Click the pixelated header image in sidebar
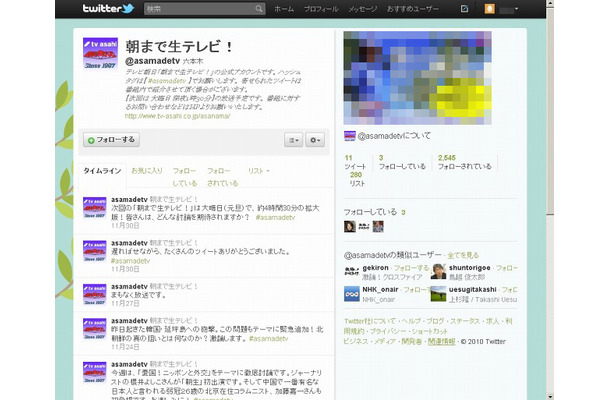The height and width of the screenshot is (400, 610). [417, 78]
